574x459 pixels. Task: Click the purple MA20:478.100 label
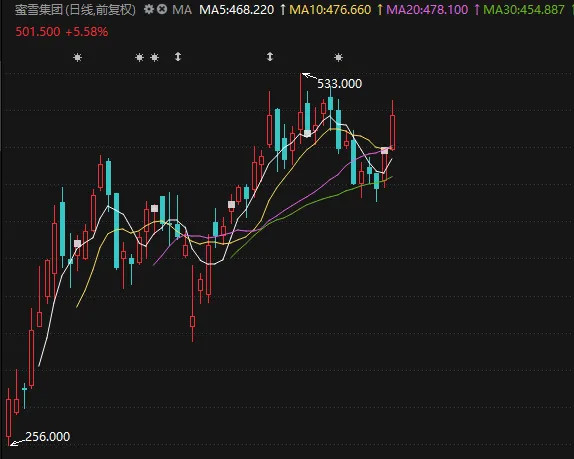coord(427,10)
